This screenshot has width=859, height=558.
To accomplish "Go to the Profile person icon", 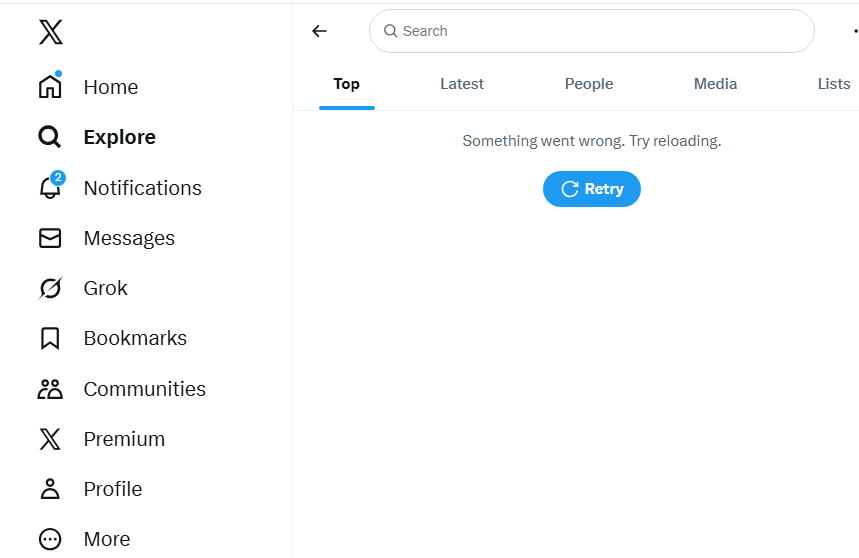I will tap(50, 489).
